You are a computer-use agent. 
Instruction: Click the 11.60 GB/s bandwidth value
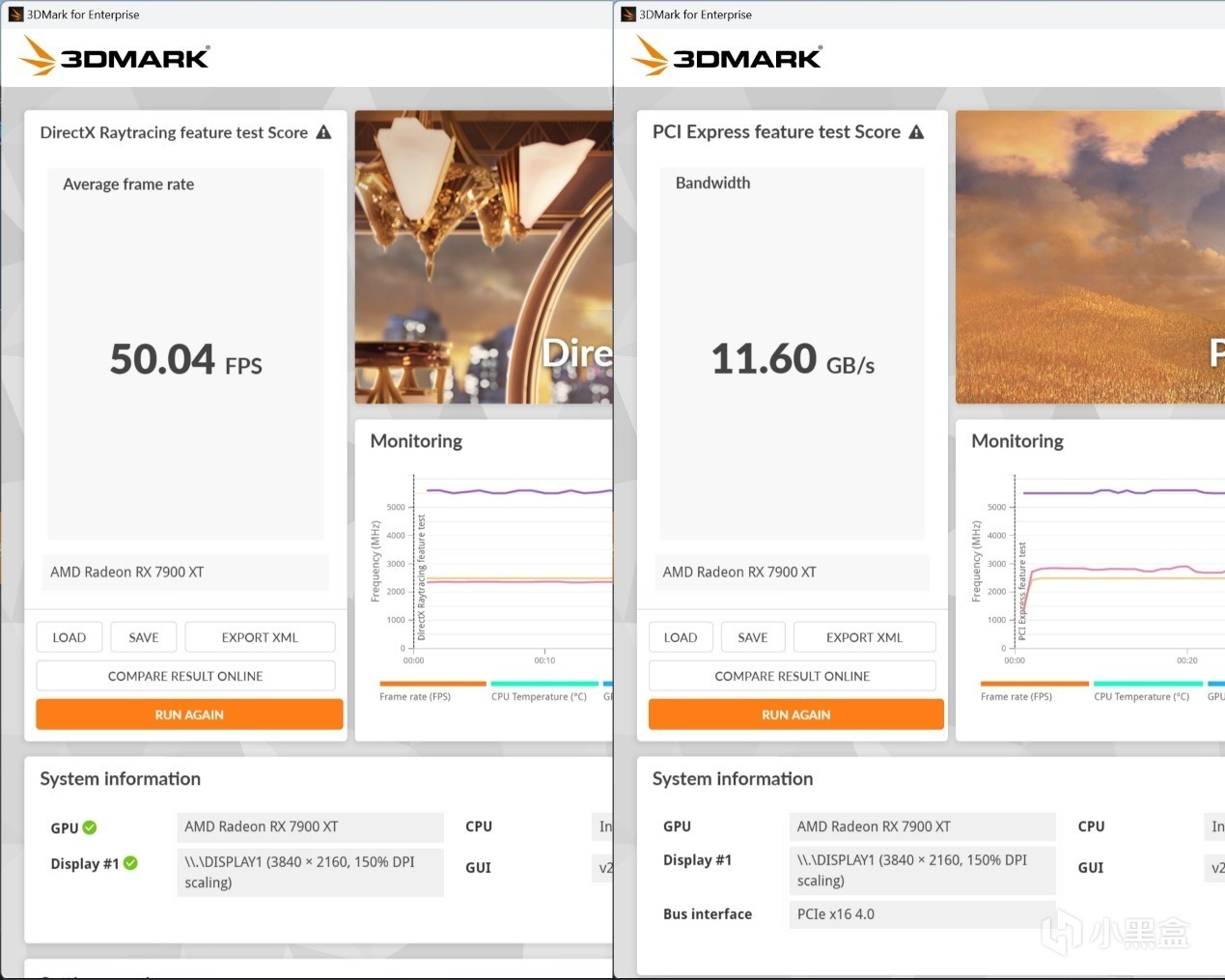(x=793, y=359)
